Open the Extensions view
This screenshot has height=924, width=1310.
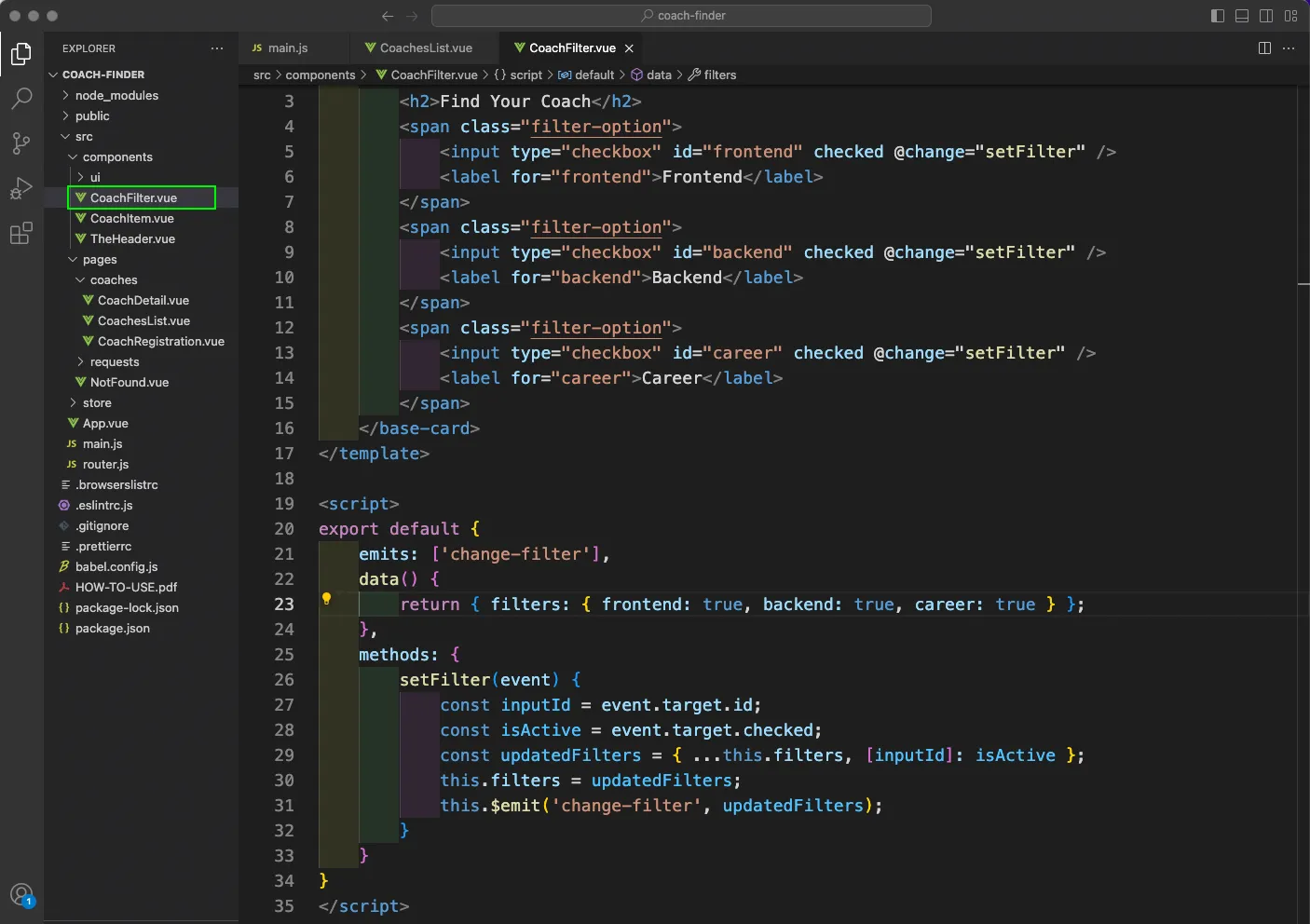coord(21,233)
